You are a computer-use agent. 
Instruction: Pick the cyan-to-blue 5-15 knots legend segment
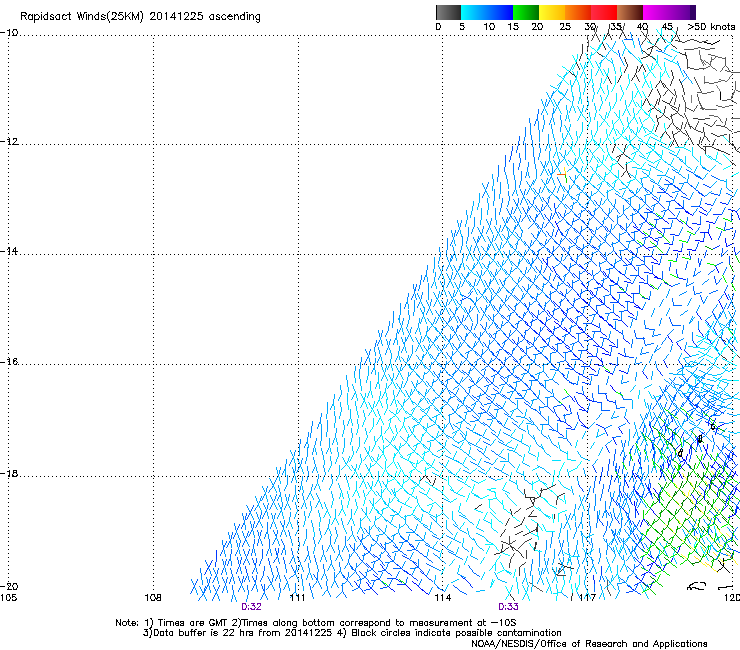point(487,12)
